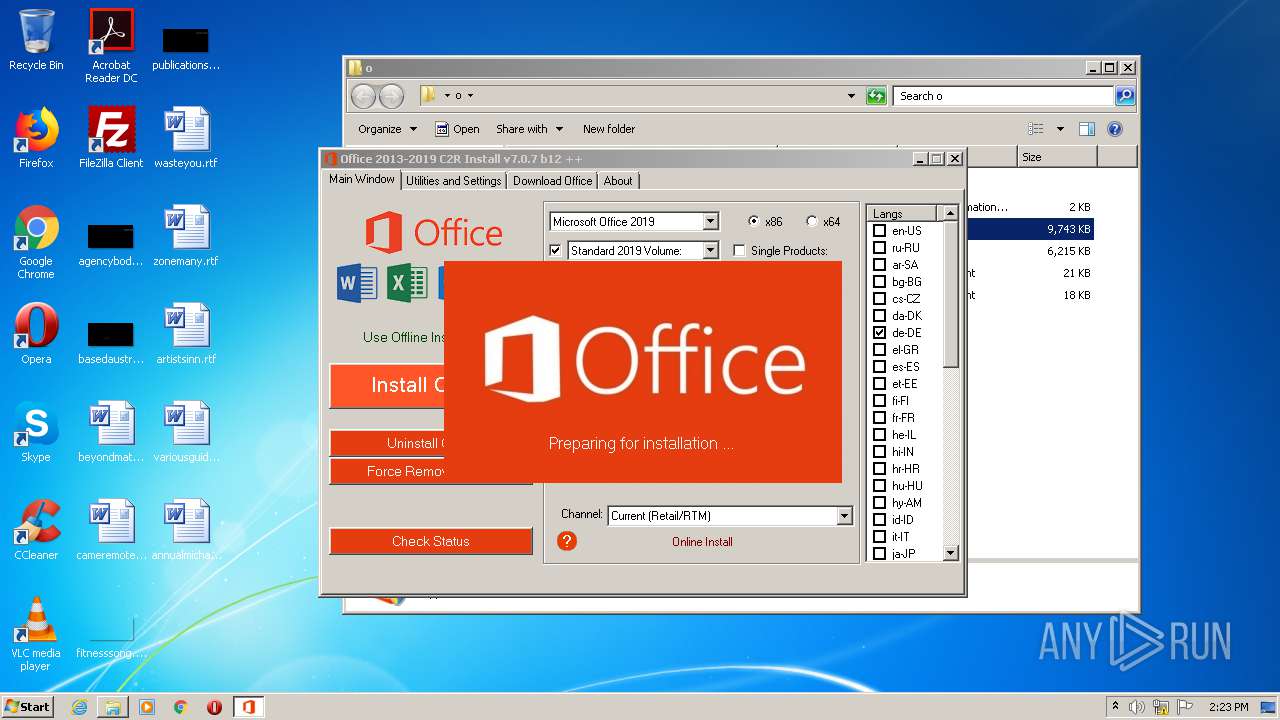Screen dimensions: 1280x720
Task: Open VLC media player desktop icon
Action: click(36, 634)
